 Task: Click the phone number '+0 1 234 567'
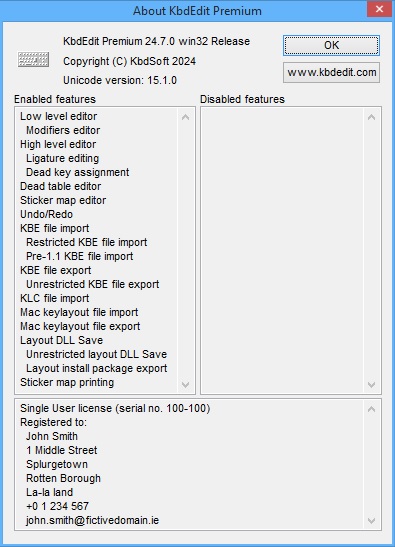click(x=57, y=506)
